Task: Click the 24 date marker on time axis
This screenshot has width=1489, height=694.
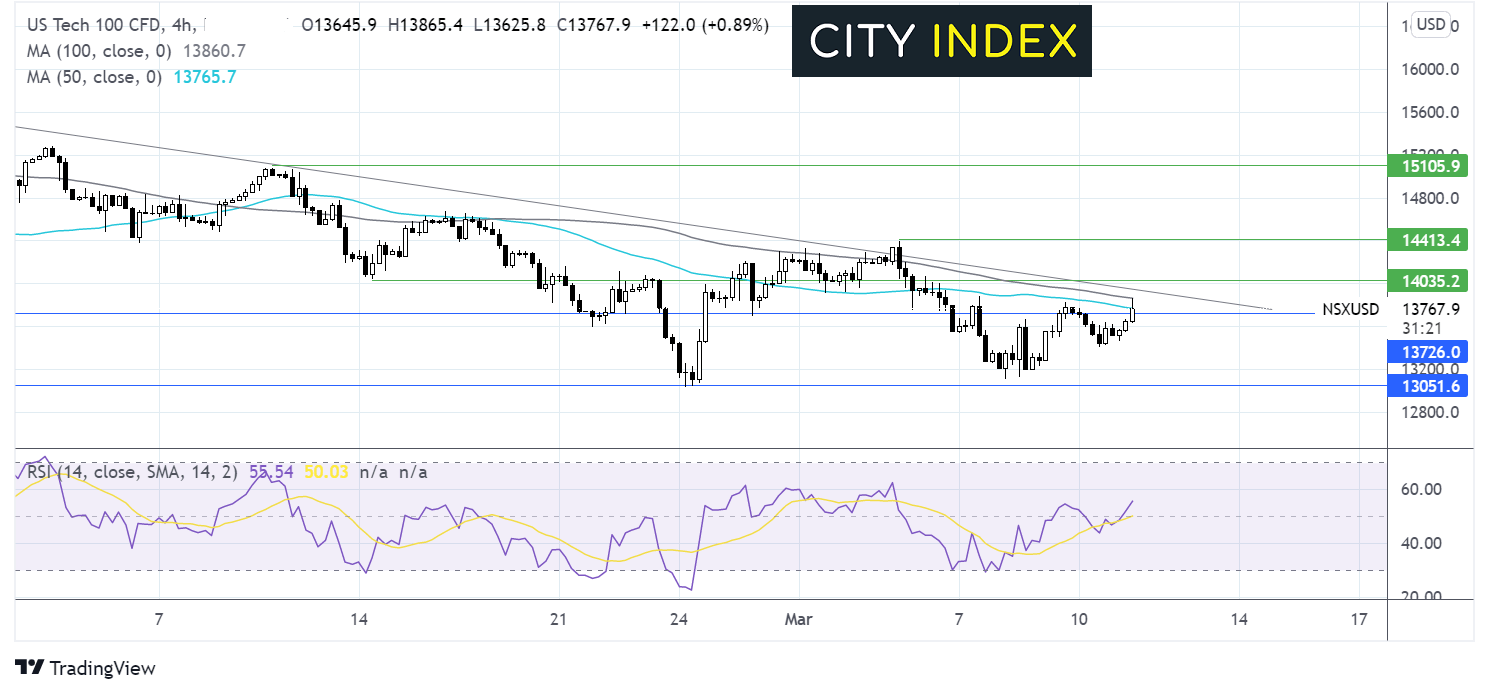Action: coord(679,620)
